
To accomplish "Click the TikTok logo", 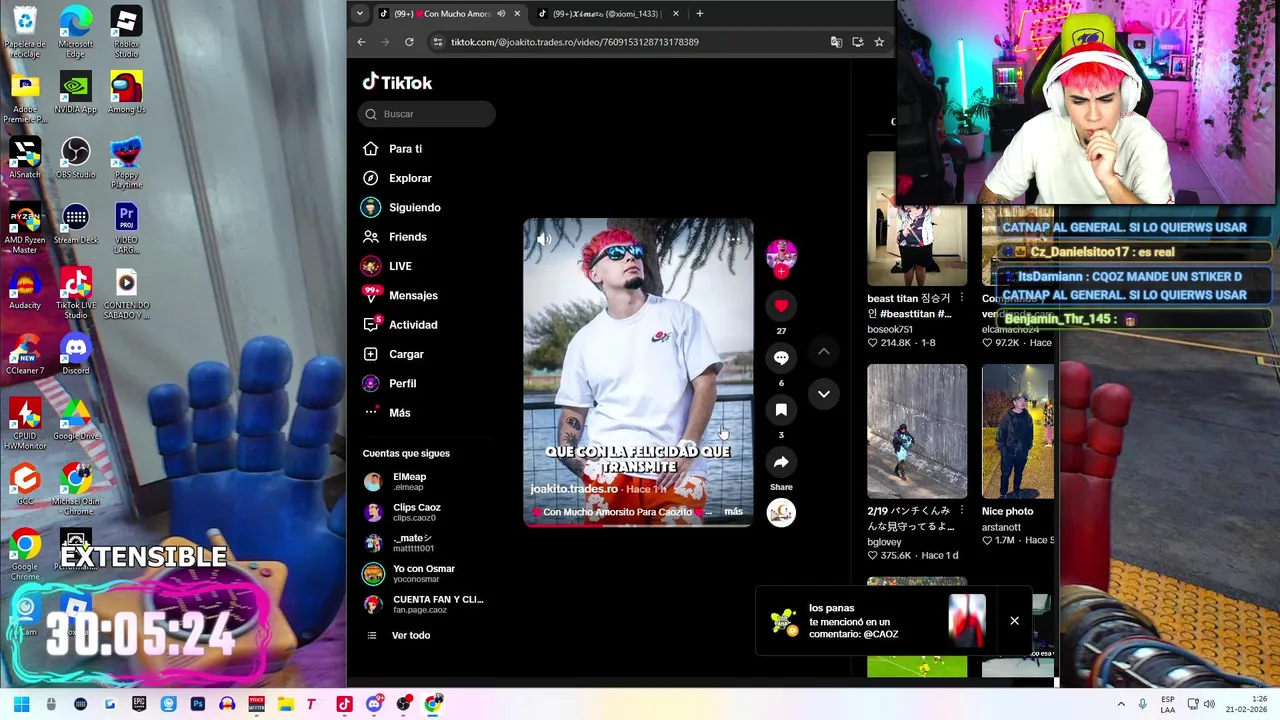I will 397,83.
